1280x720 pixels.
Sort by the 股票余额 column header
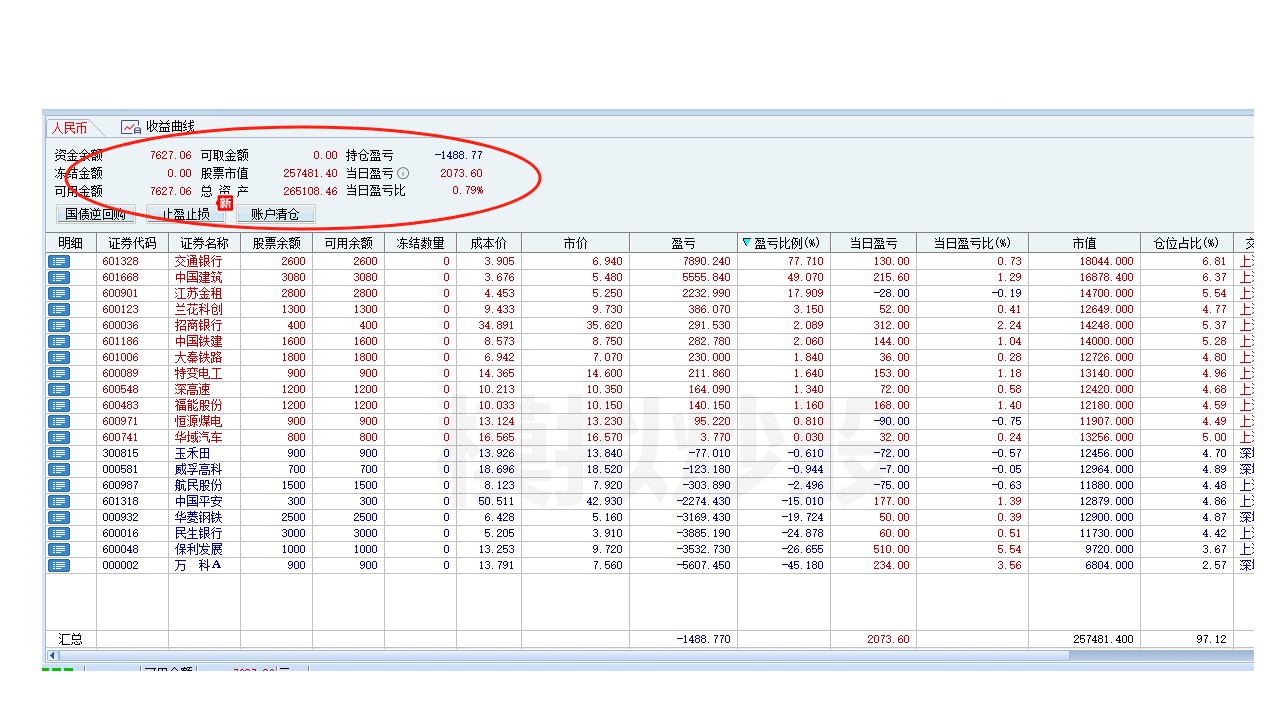coord(277,243)
